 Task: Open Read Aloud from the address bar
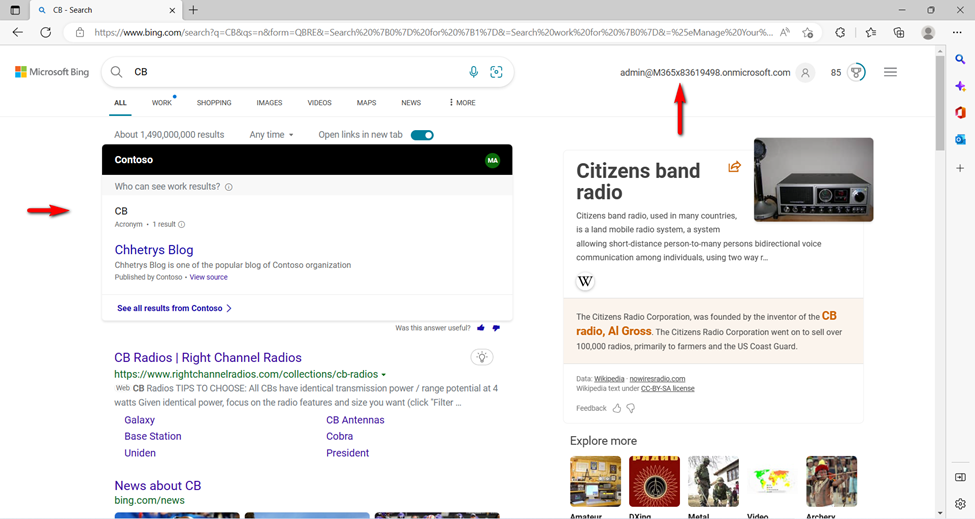coord(785,32)
